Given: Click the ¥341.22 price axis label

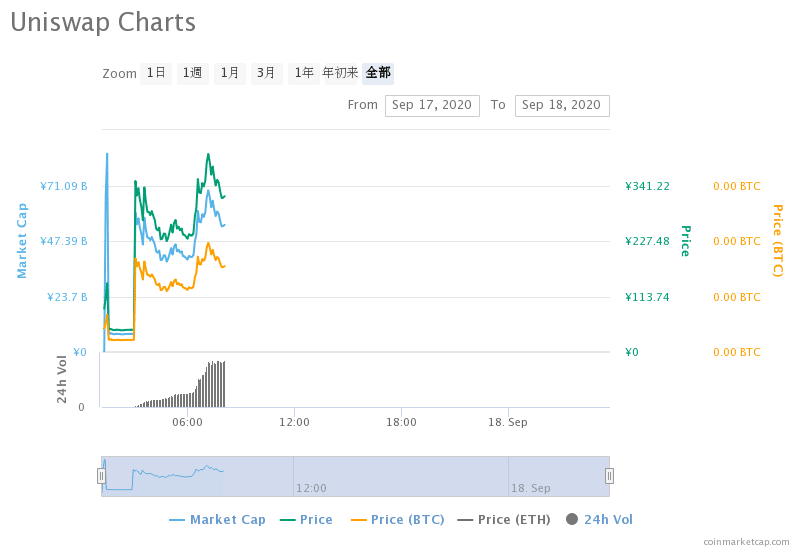Looking at the screenshot, I should pos(647,186).
